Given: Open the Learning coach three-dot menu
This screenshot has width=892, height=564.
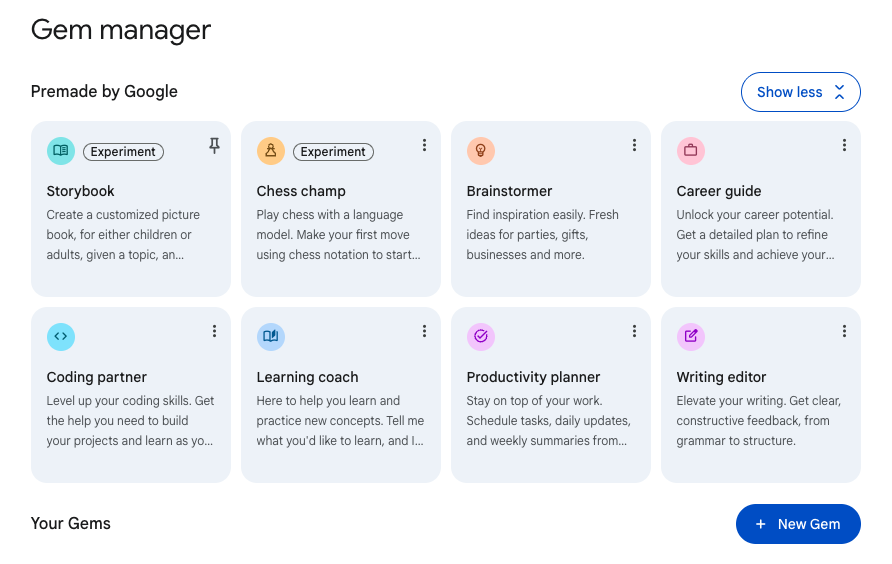Looking at the screenshot, I should click(424, 332).
